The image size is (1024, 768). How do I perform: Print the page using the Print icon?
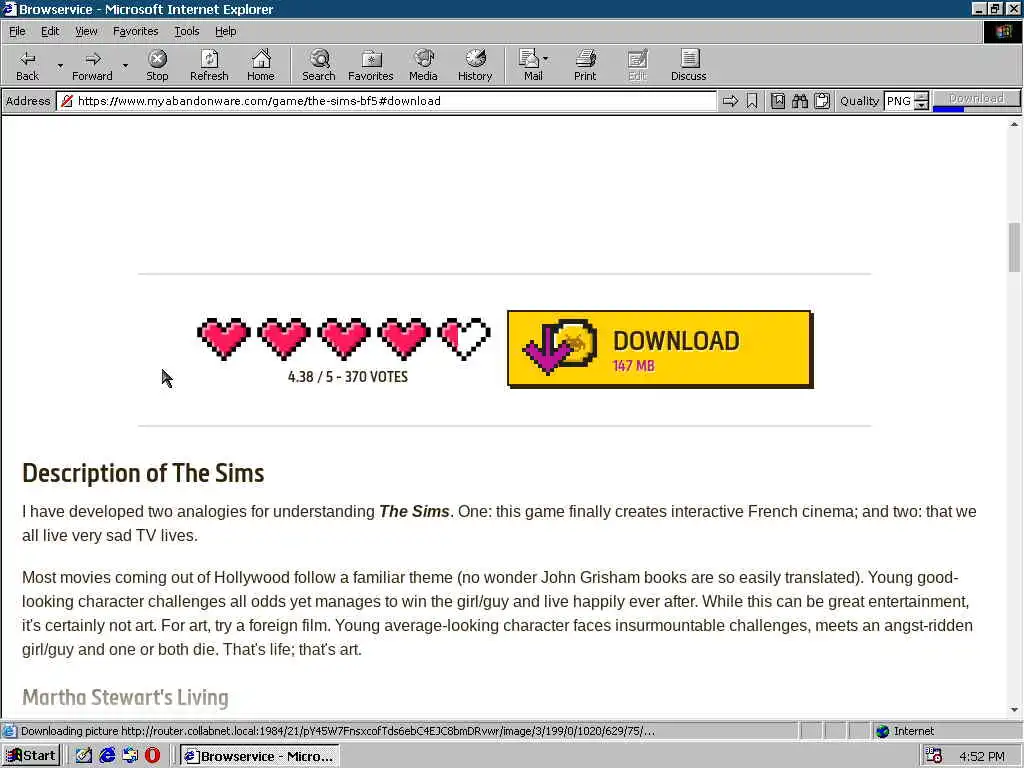(585, 65)
